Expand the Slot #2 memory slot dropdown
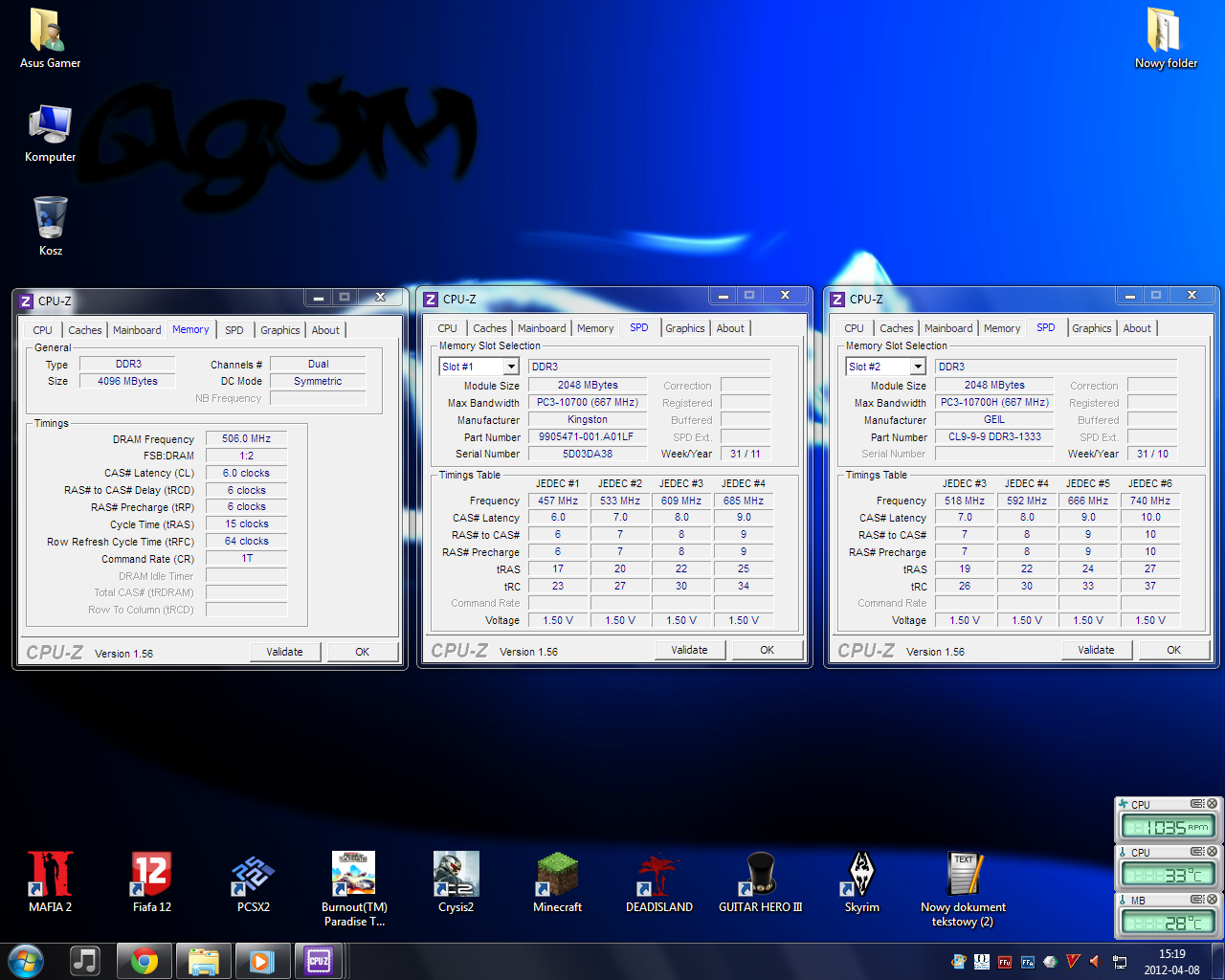This screenshot has height=980, width=1225. [918, 367]
